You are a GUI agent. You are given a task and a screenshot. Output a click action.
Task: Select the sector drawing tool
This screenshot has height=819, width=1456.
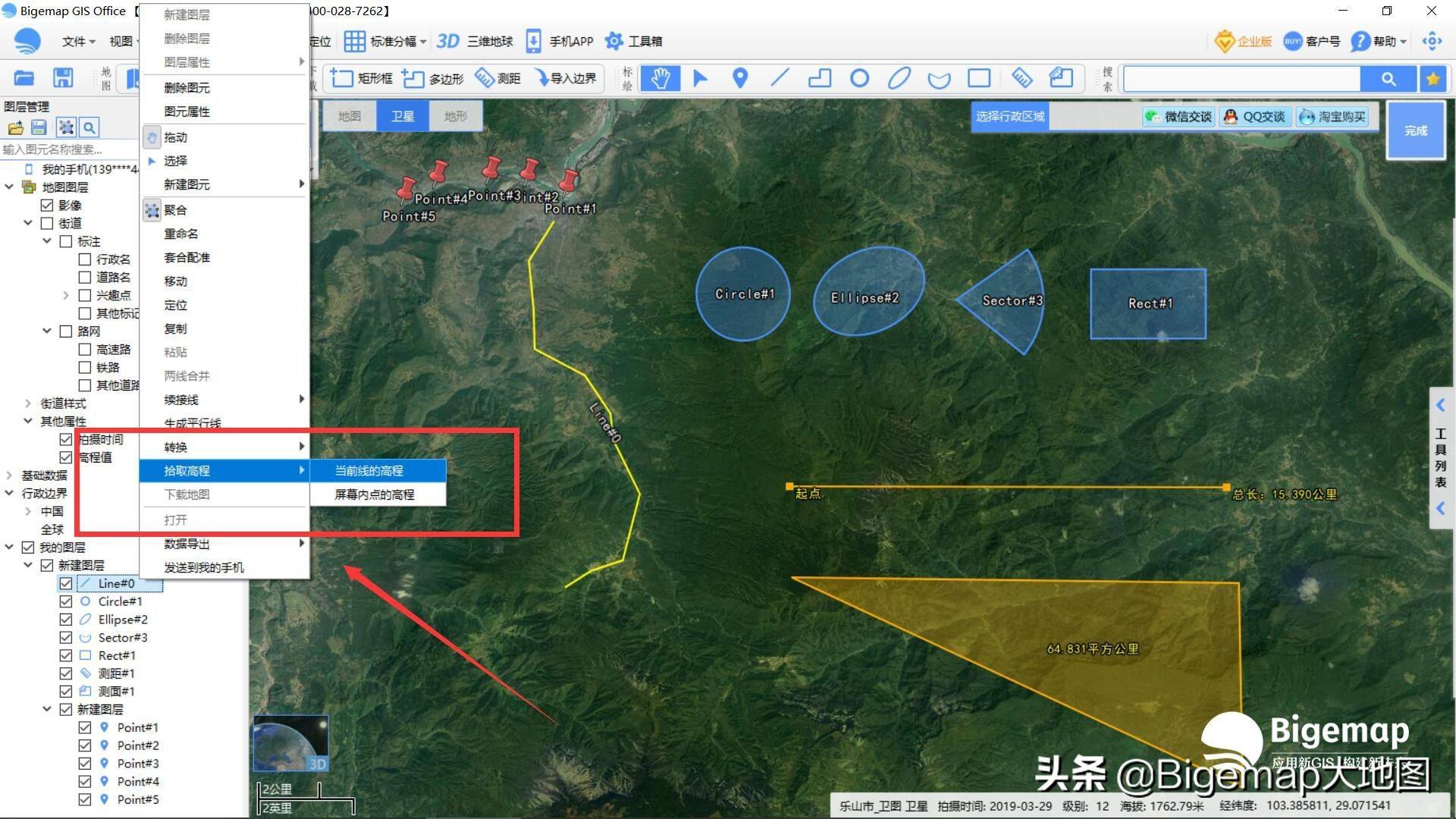(x=939, y=79)
